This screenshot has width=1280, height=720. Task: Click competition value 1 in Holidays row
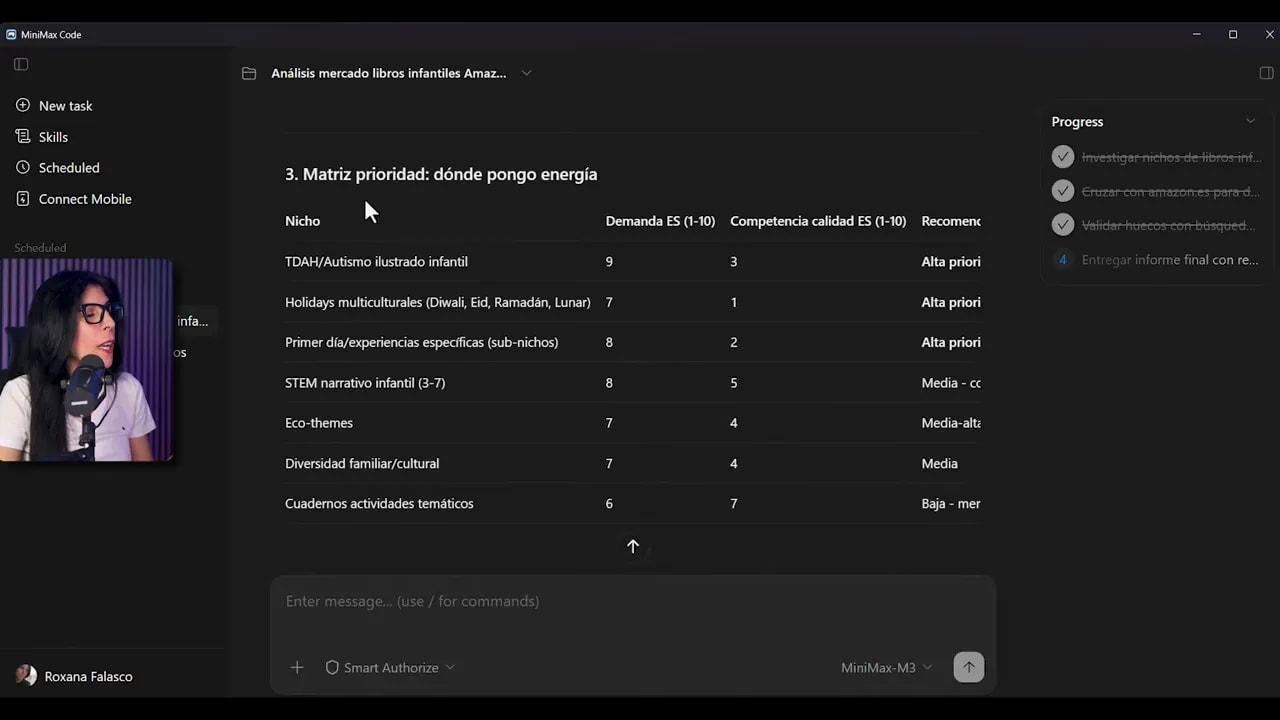pos(734,302)
